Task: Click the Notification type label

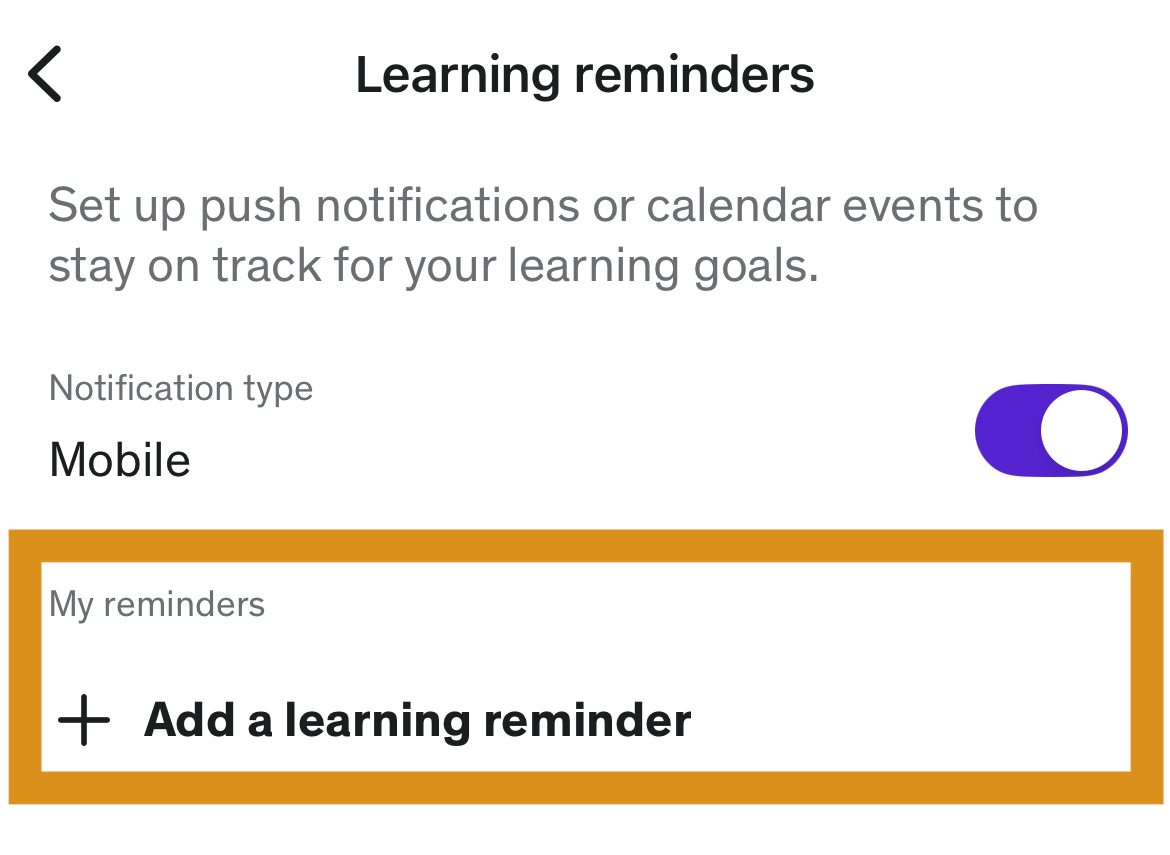Action: pyautogui.click(x=181, y=389)
